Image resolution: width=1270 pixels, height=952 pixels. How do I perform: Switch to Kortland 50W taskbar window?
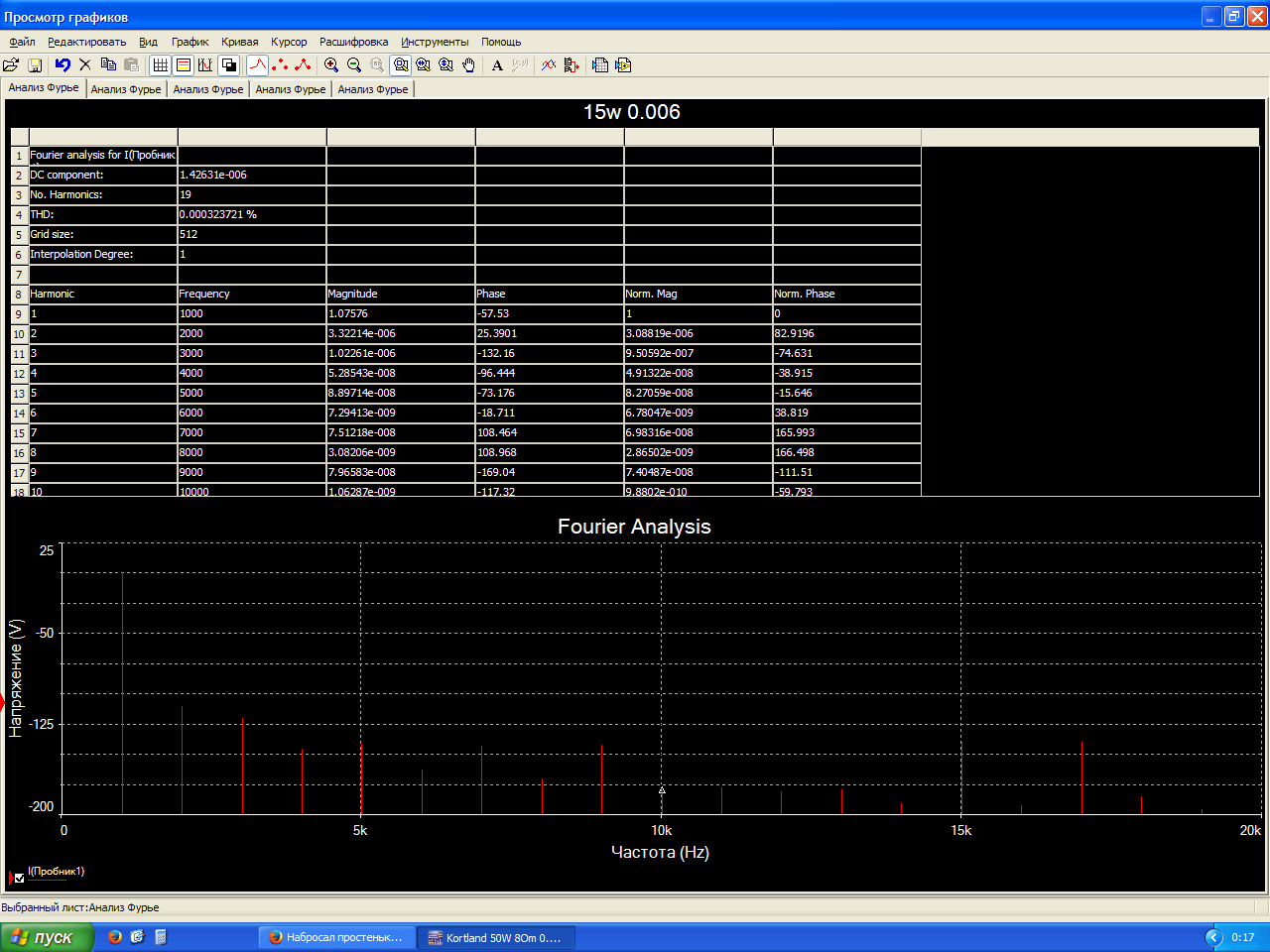[496, 937]
